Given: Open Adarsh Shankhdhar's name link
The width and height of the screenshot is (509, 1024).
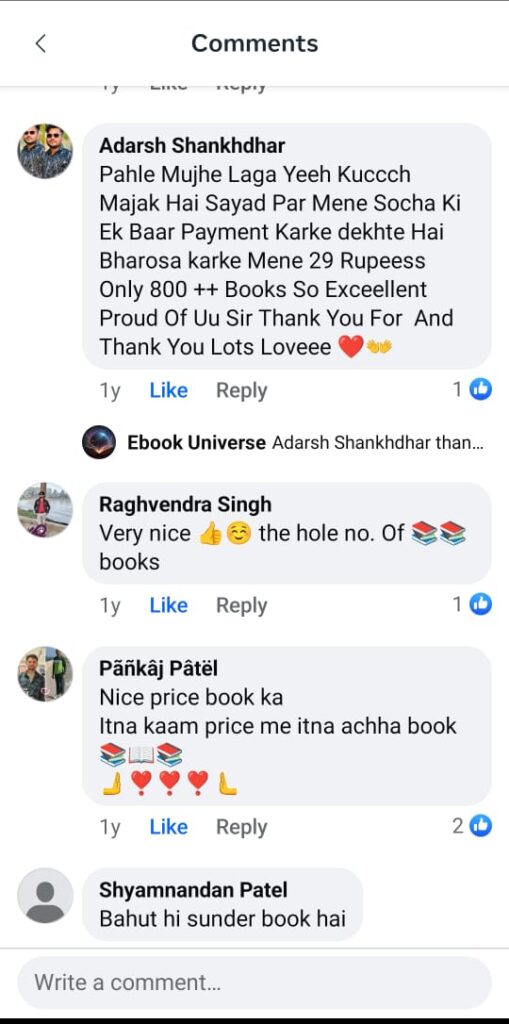Looking at the screenshot, I should tap(192, 145).
